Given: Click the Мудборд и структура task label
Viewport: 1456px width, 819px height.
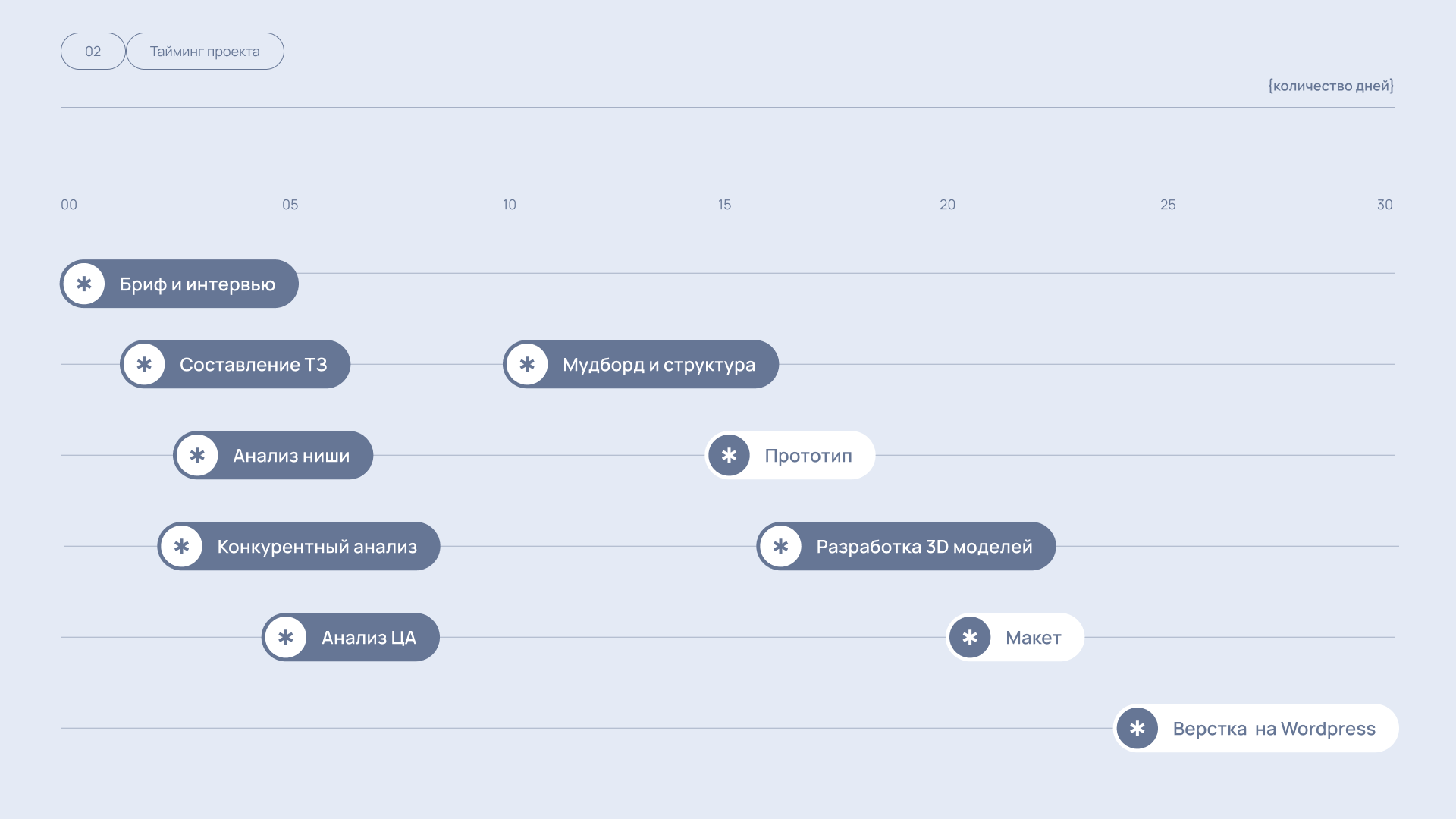Looking at the screenshot, I should pyautogui.click(x=659, y=365).
